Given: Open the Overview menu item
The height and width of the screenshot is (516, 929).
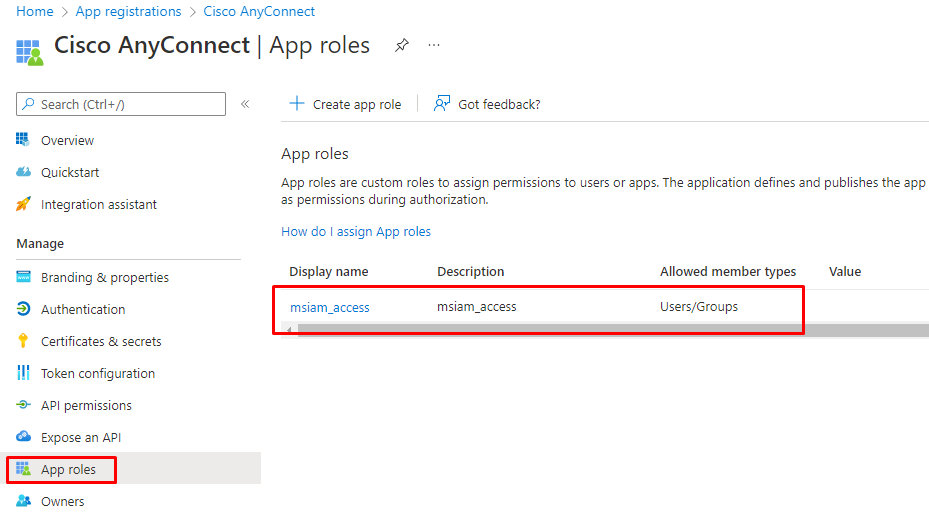Looking at the screenshot, I should (x=67, y=141).
